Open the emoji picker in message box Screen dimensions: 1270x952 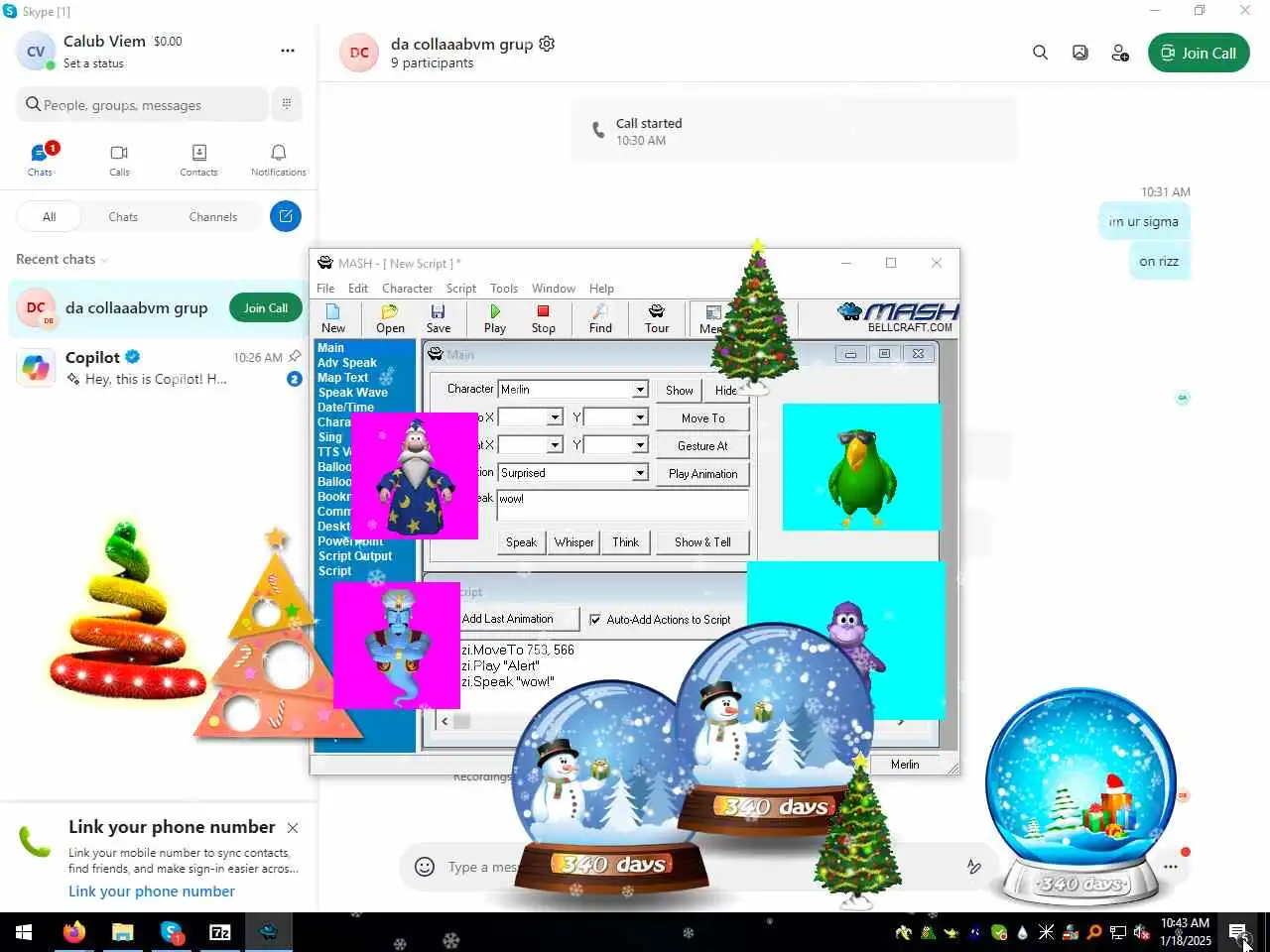coord(425,867)
